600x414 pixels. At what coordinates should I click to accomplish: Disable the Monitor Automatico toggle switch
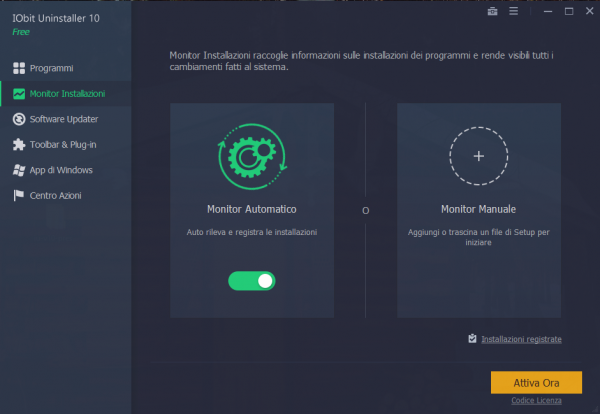(x=251, y=281)
